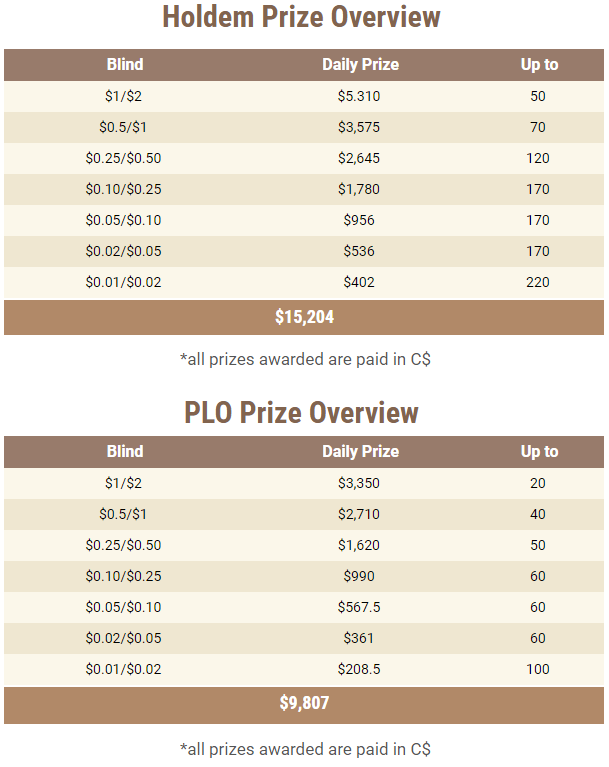Click the PLO $0.01/$0.02 blind cell
This screenshot has width=609, height=767.
coord(123,669)
